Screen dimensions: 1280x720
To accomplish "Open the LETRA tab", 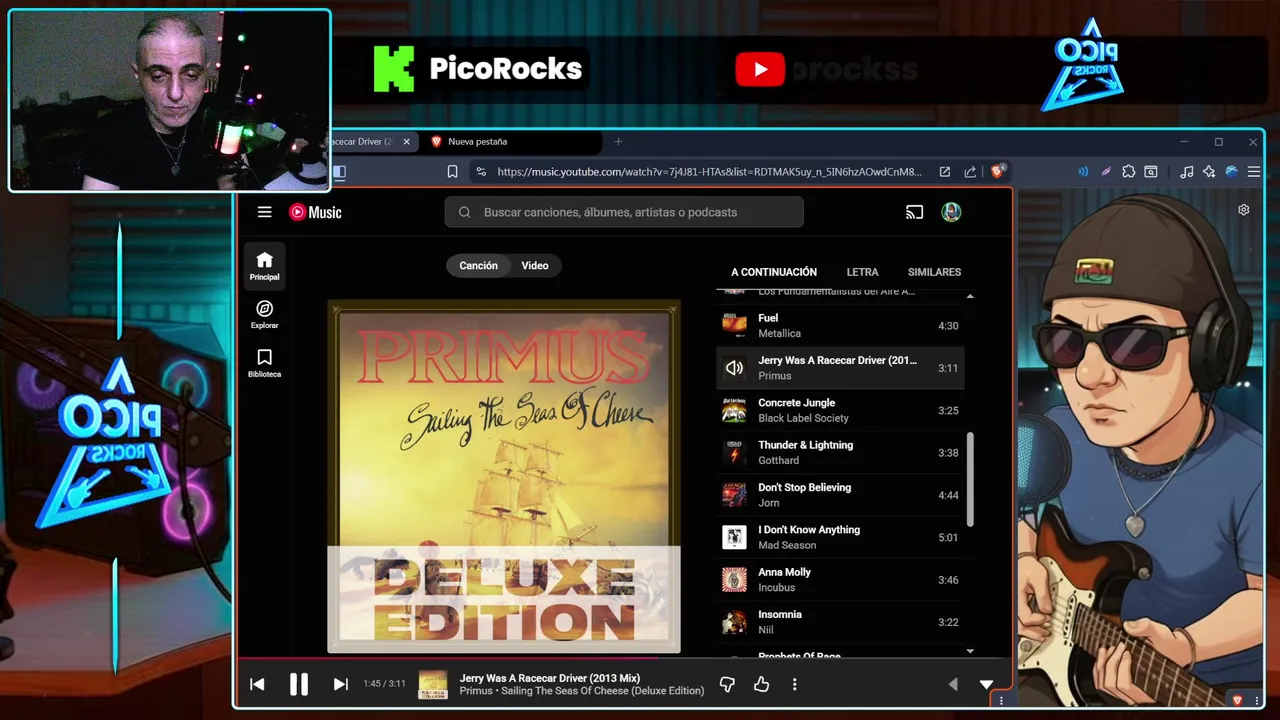I will coord(862,272).
